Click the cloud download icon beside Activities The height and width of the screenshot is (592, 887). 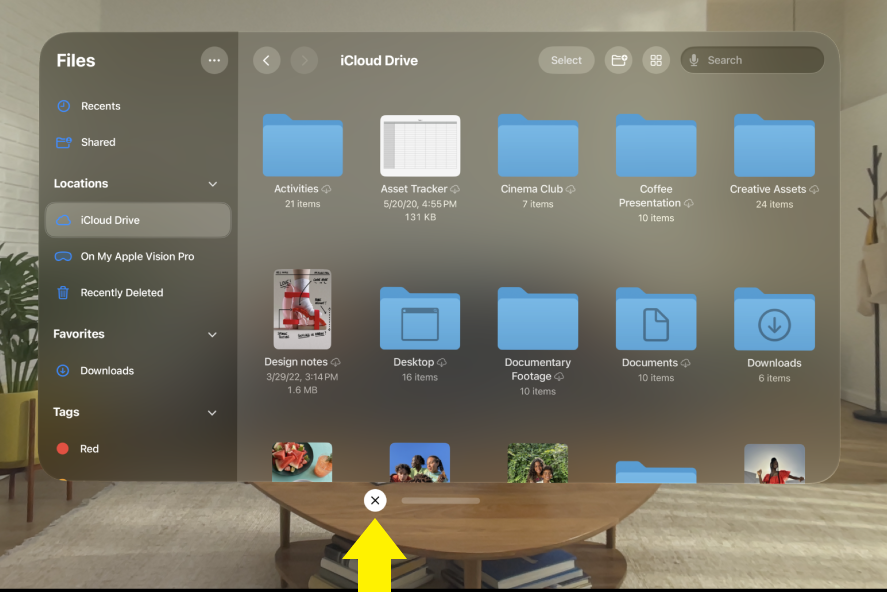(x=326, y=189)
